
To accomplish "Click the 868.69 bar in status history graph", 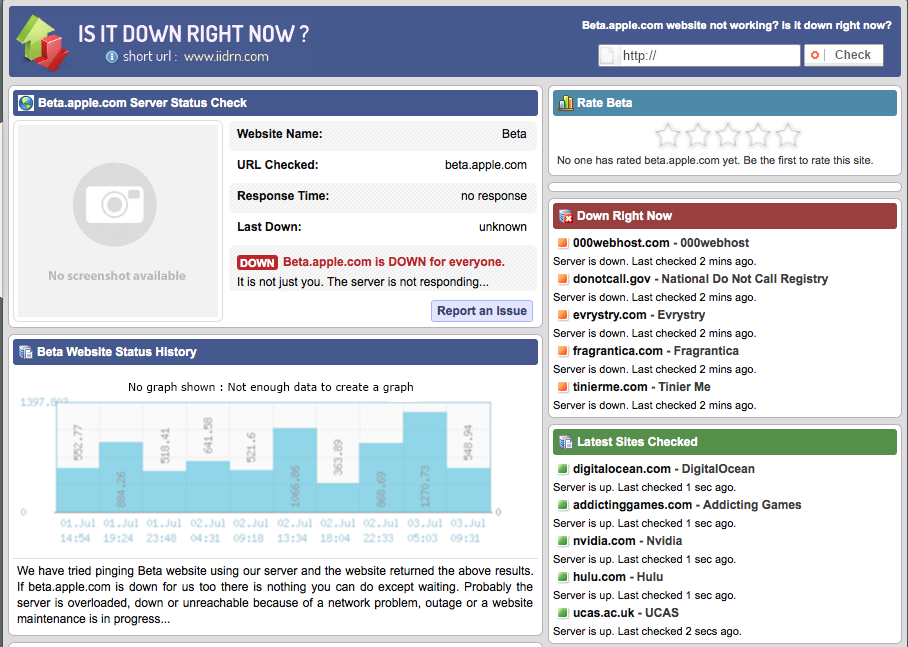I will 381,477.
